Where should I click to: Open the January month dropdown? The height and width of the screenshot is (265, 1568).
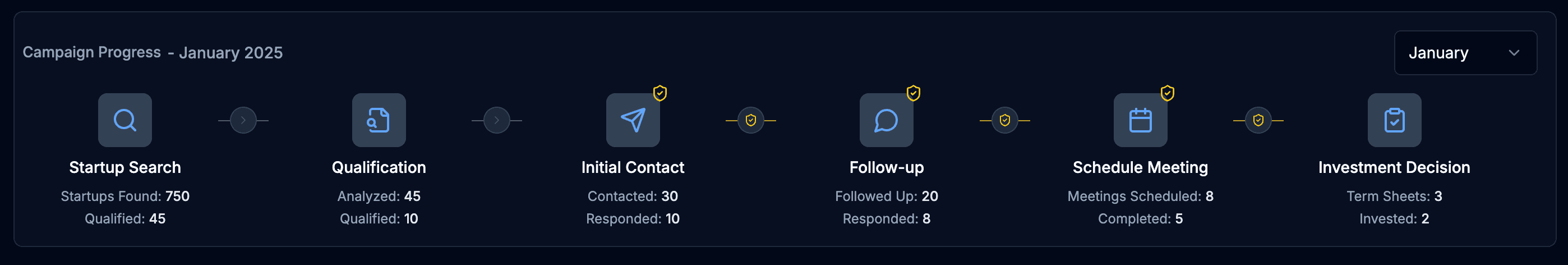(1465, 53)
